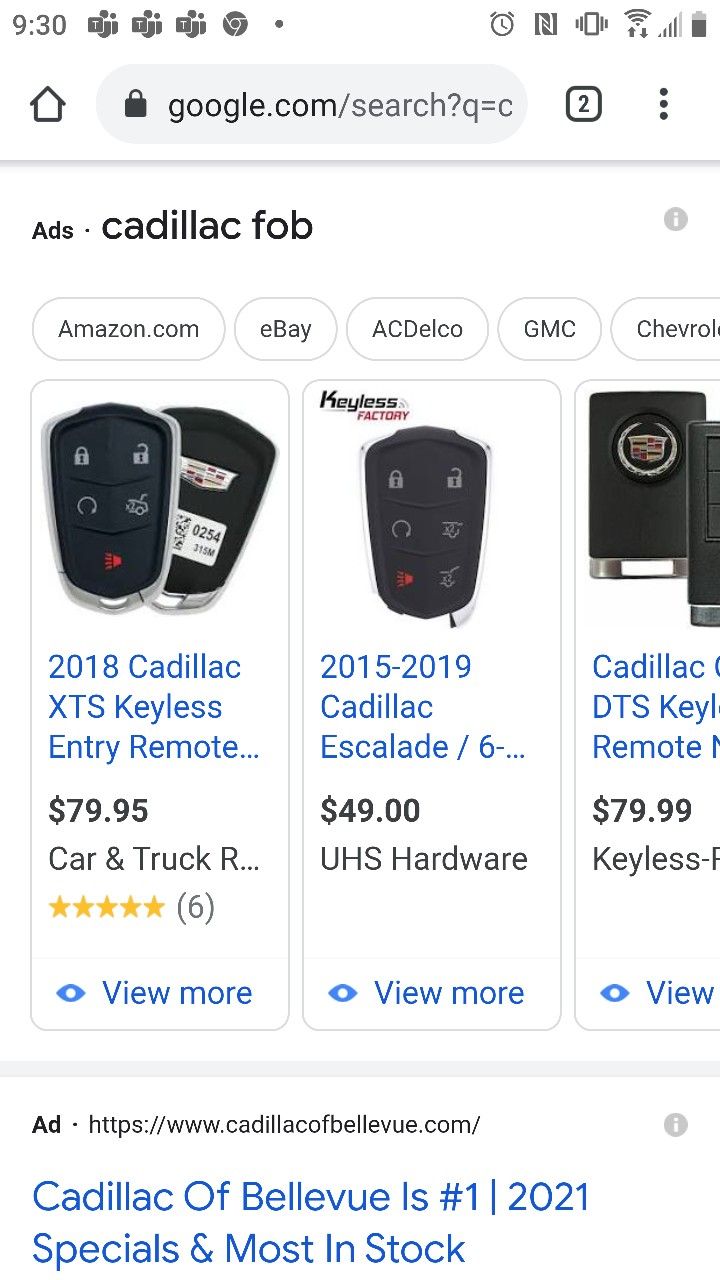
Task: Filter ads by GMC chip
Action: (549, 329)
